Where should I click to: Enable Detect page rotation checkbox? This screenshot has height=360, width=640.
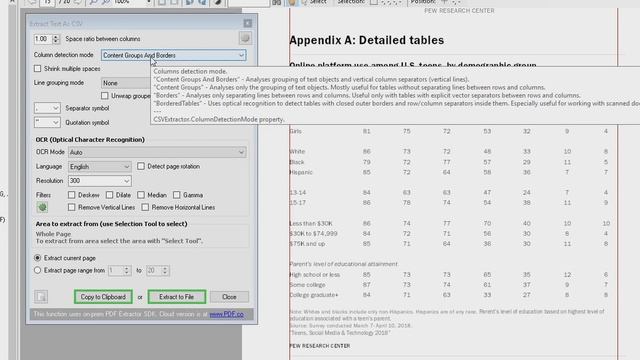pyautogui.click(x=141, y=166)
